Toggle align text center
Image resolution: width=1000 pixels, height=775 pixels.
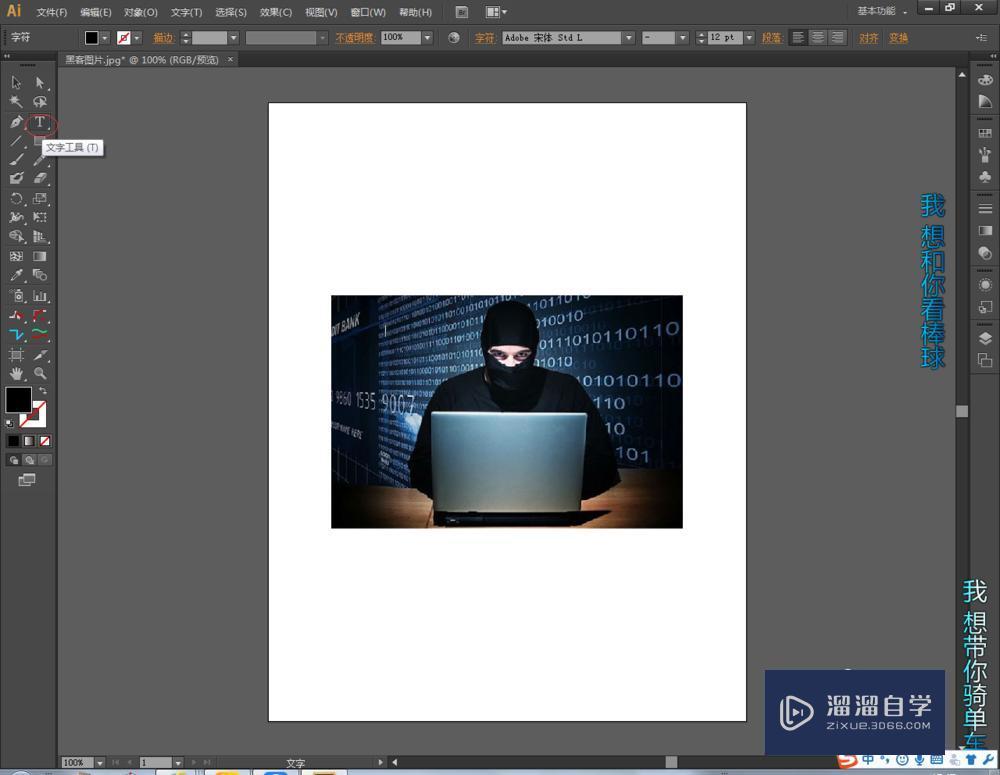tap(817, 38)
